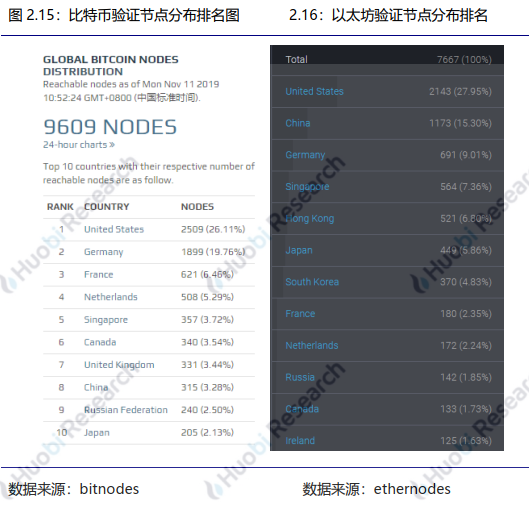Click Japan ranked tenth in Bitcoin table
This screenshot has width=529, height=505.
point(96,433)
